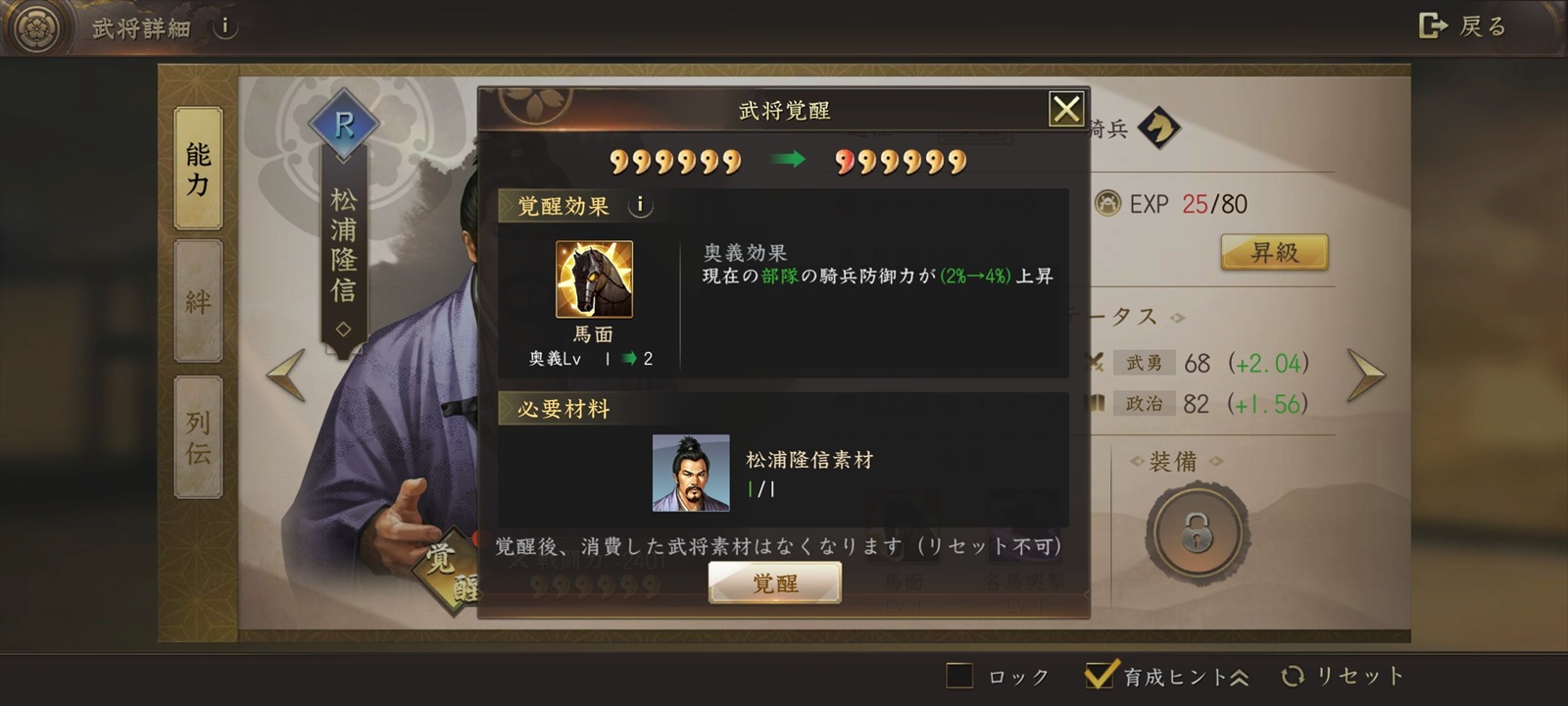Click the 馬面 horse skill icon

pyautogui.click(x=594, y=279)
